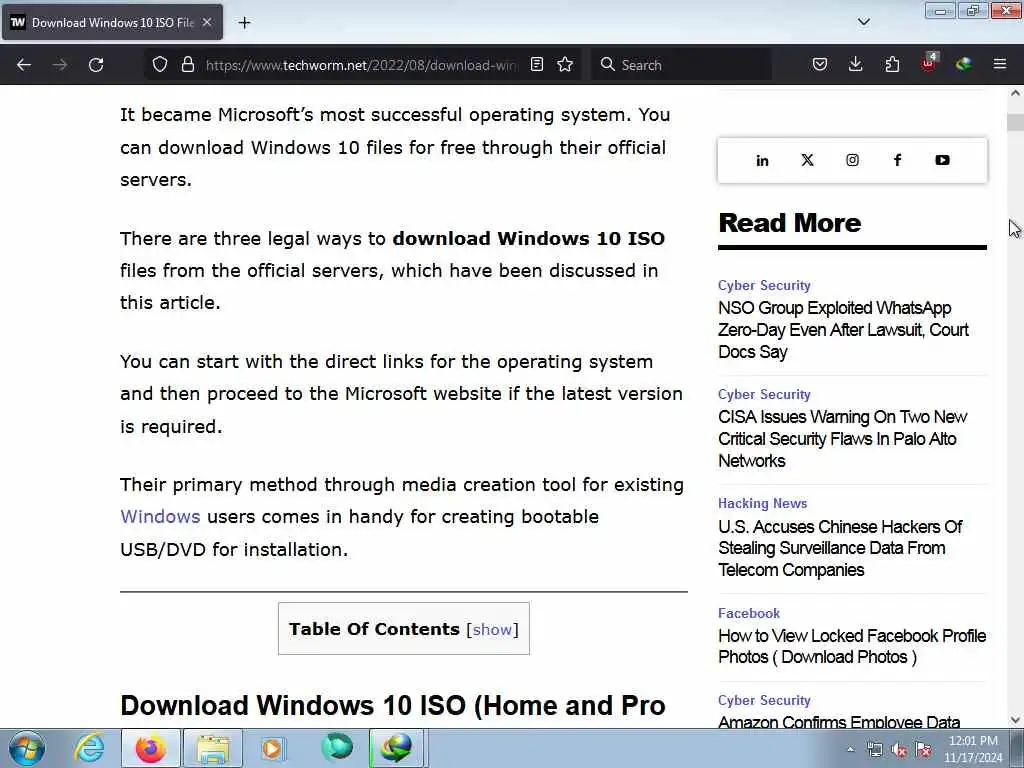Show site security padlock information
Screen dimensions: 1024x768
pyautogui.click(x=188, y=65)
